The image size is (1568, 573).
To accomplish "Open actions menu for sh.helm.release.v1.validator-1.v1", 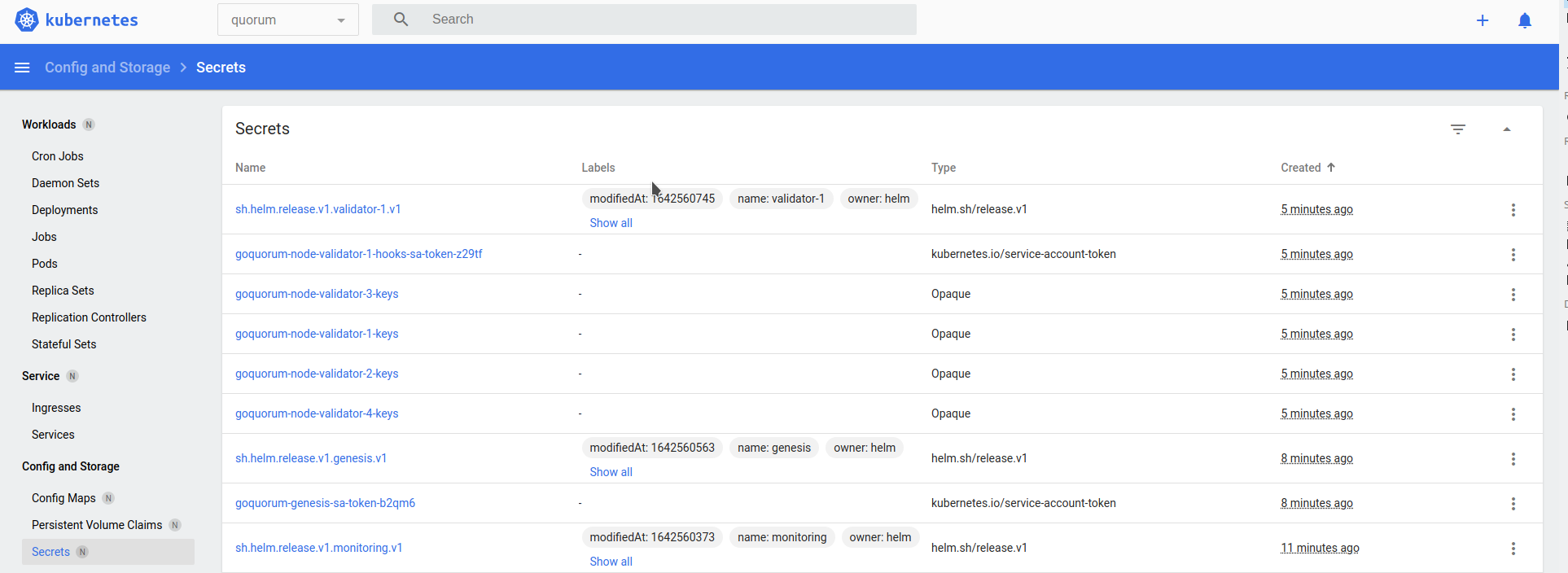I will 1513,210.
